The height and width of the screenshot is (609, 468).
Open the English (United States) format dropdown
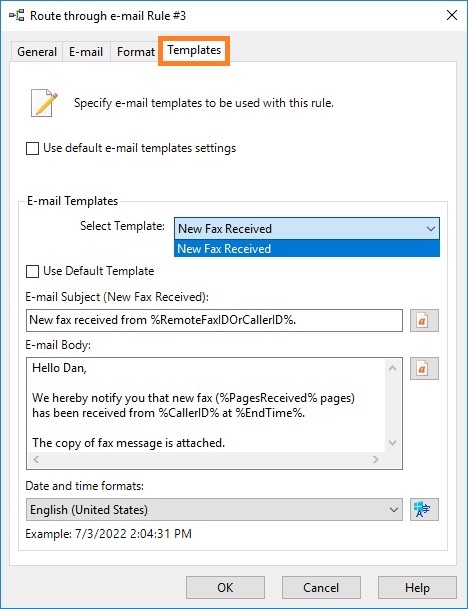tap(214, 510)
